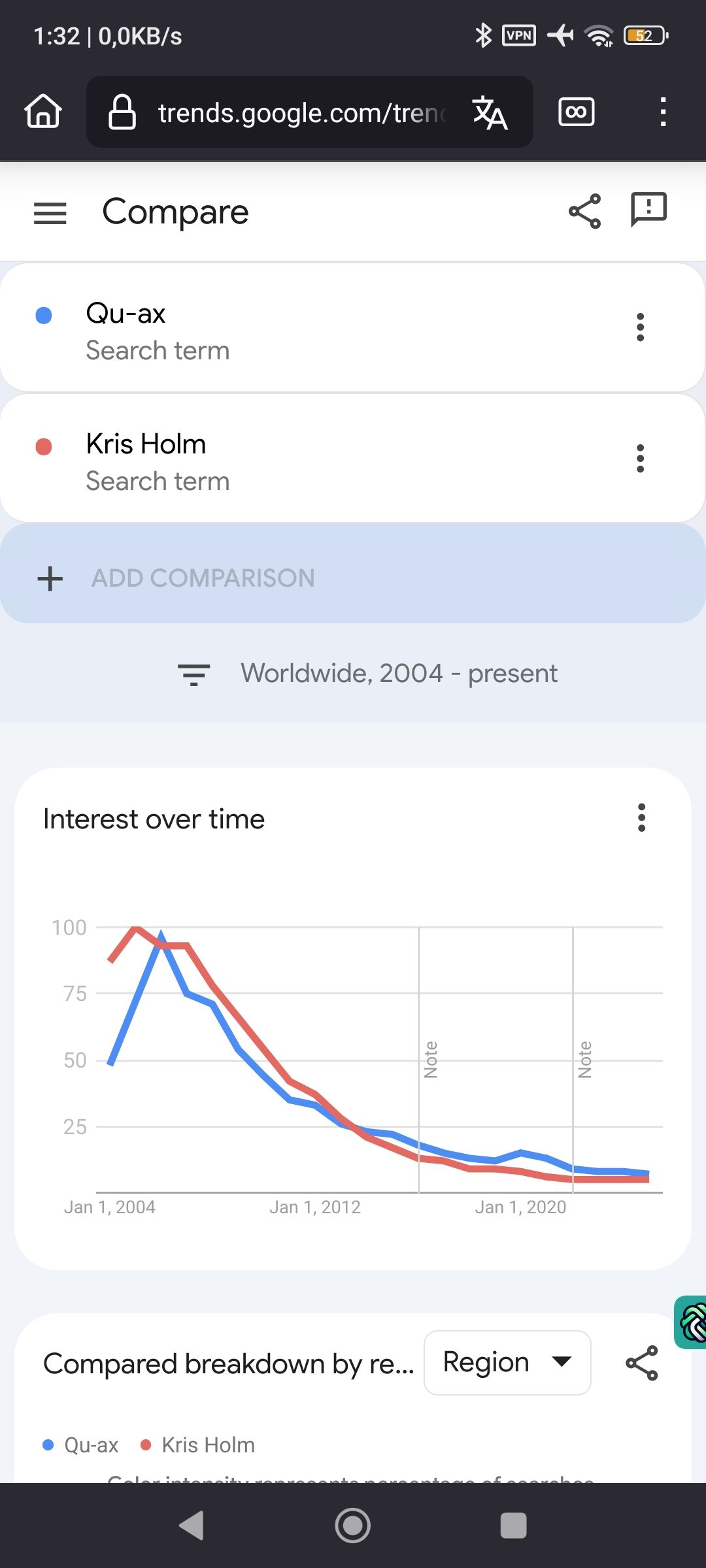
Task: Open the browser three-dot menu
Action: point(663,112)
